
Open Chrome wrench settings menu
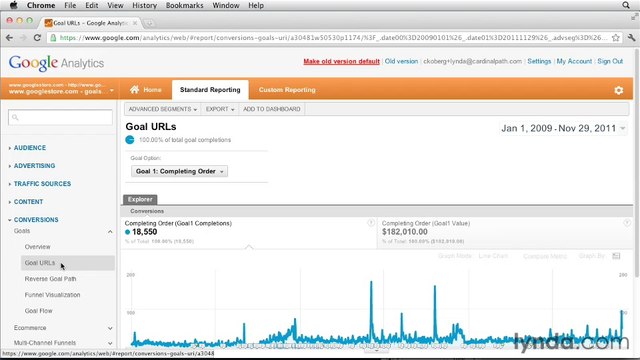pos(631,38)
